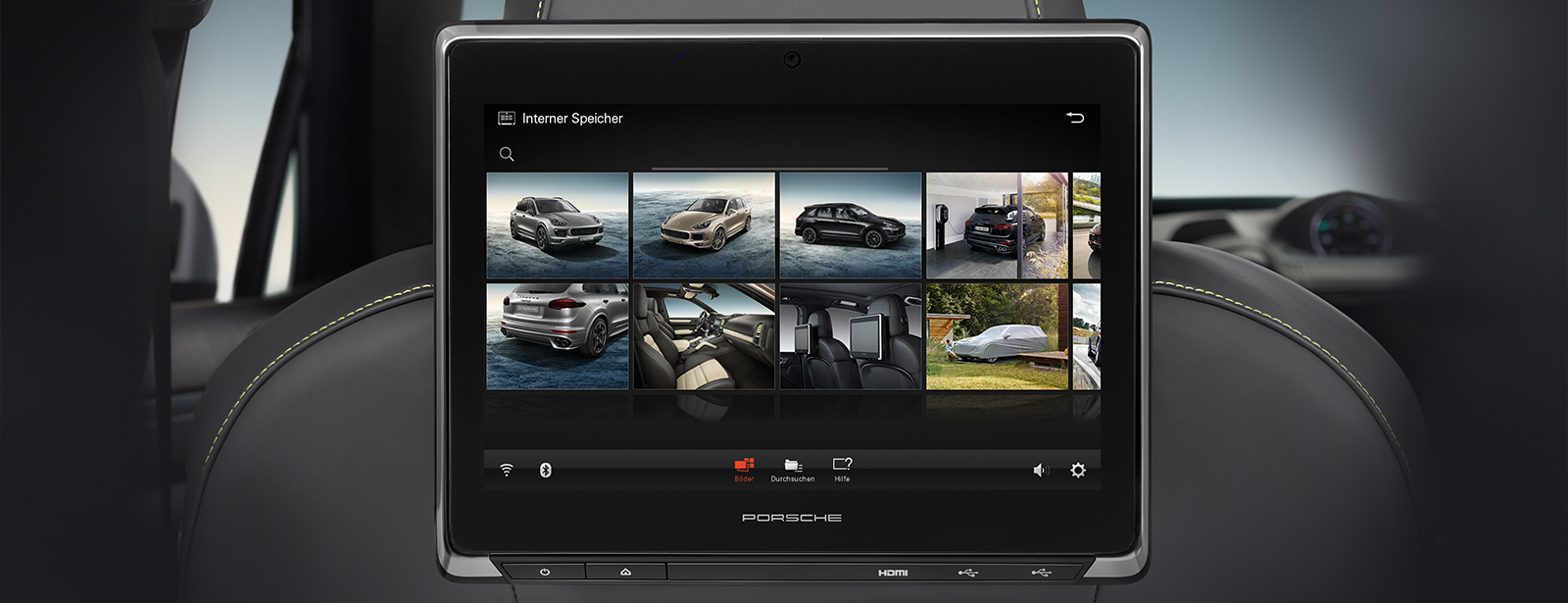
Task: Click the Interner Speicher title text
Action: 572,118
